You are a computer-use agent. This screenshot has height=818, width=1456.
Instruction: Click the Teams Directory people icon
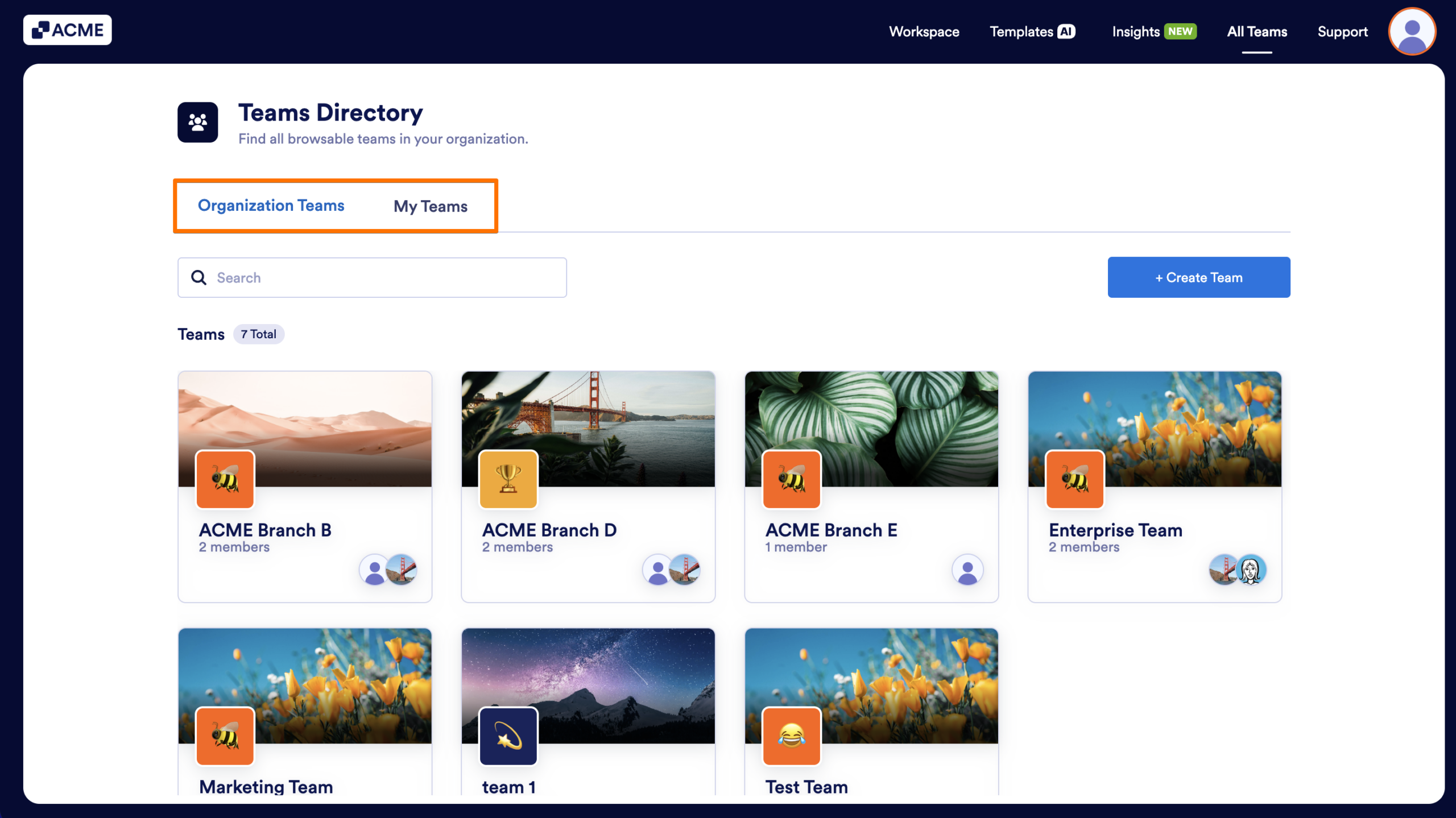coord(197,122)
